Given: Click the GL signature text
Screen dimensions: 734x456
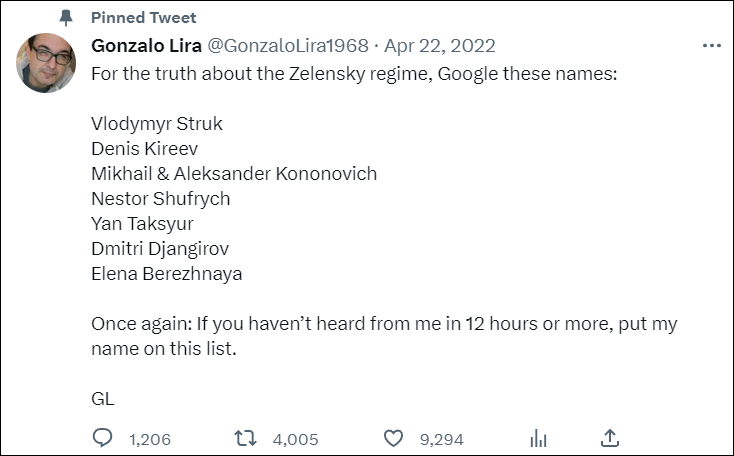Looking at the screenshot, I should tap(103, 398).
